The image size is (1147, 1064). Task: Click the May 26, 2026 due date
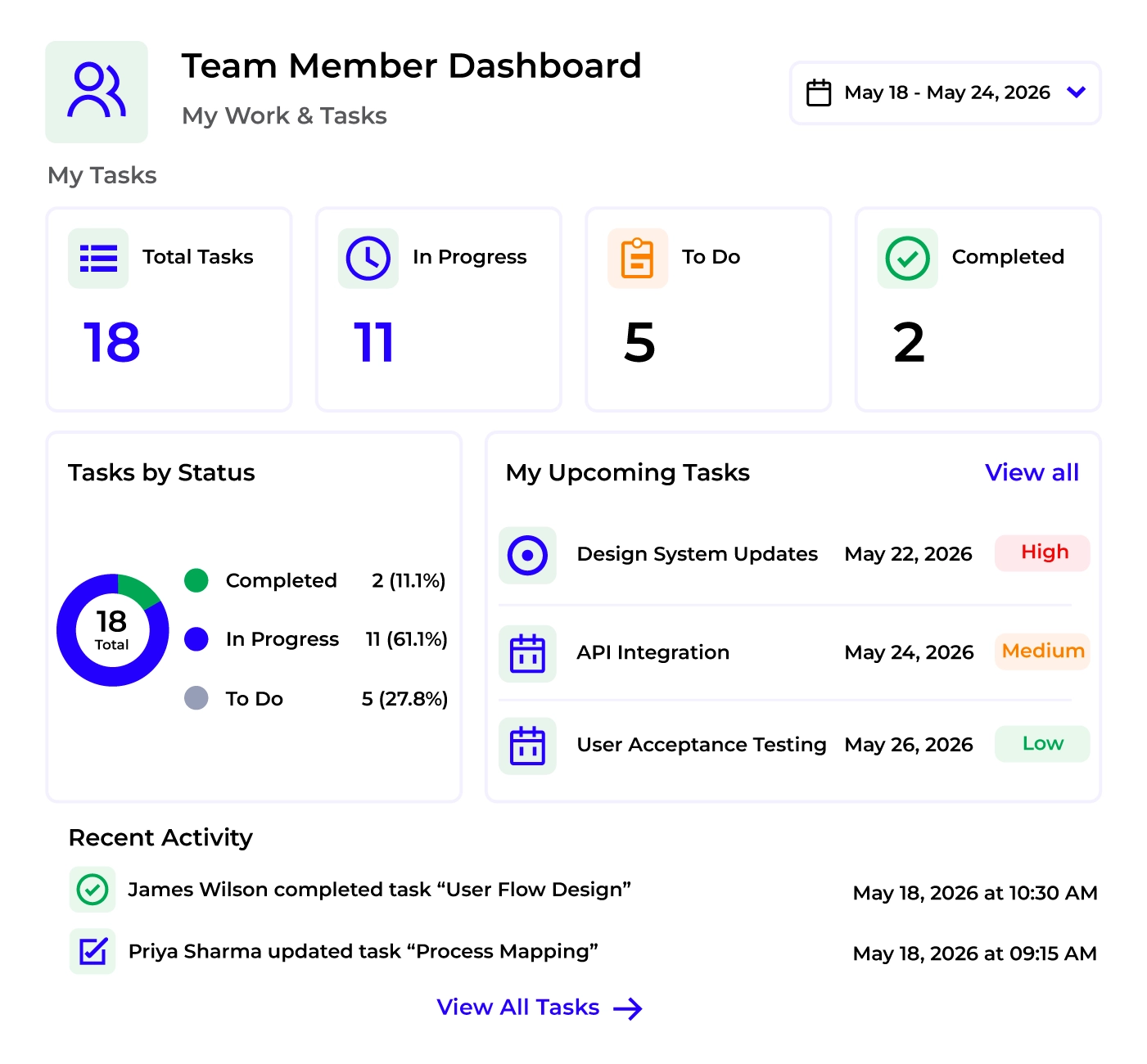pyautogui.click(x=909, y=745)
